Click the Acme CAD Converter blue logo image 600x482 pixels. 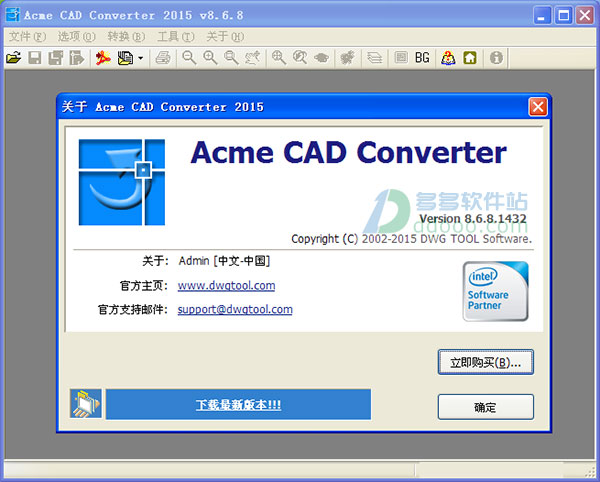[122, 182]
